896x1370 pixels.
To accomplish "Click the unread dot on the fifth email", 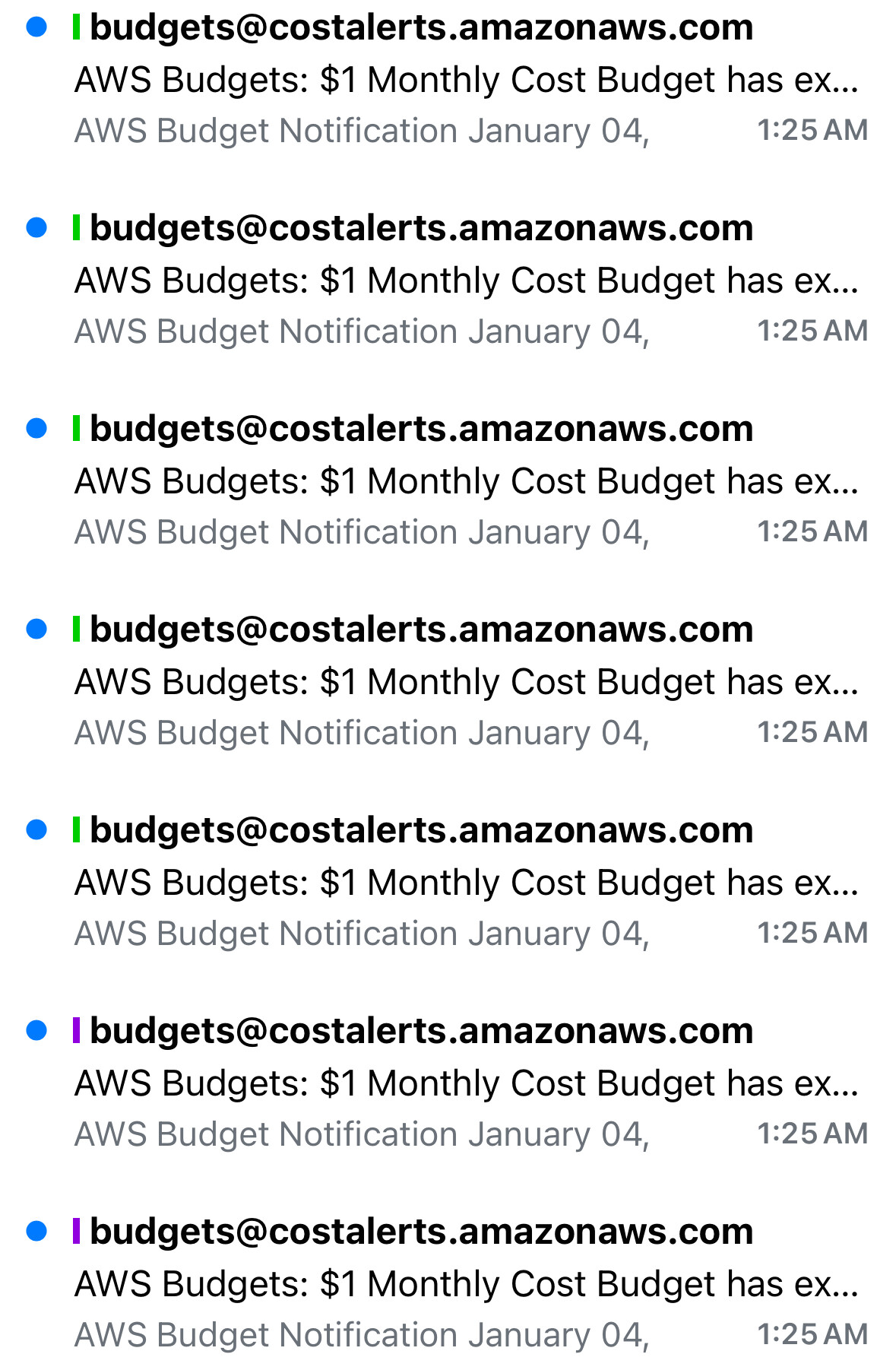I will click(x=36, y=830).
